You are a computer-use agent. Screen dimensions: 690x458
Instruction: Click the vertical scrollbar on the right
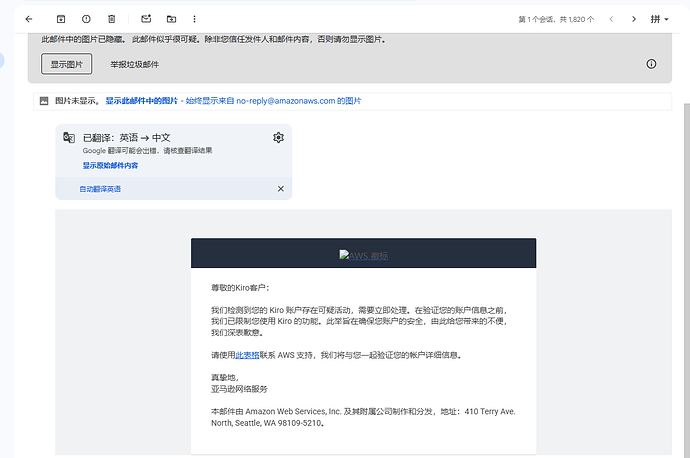click(x=687, y=281)
